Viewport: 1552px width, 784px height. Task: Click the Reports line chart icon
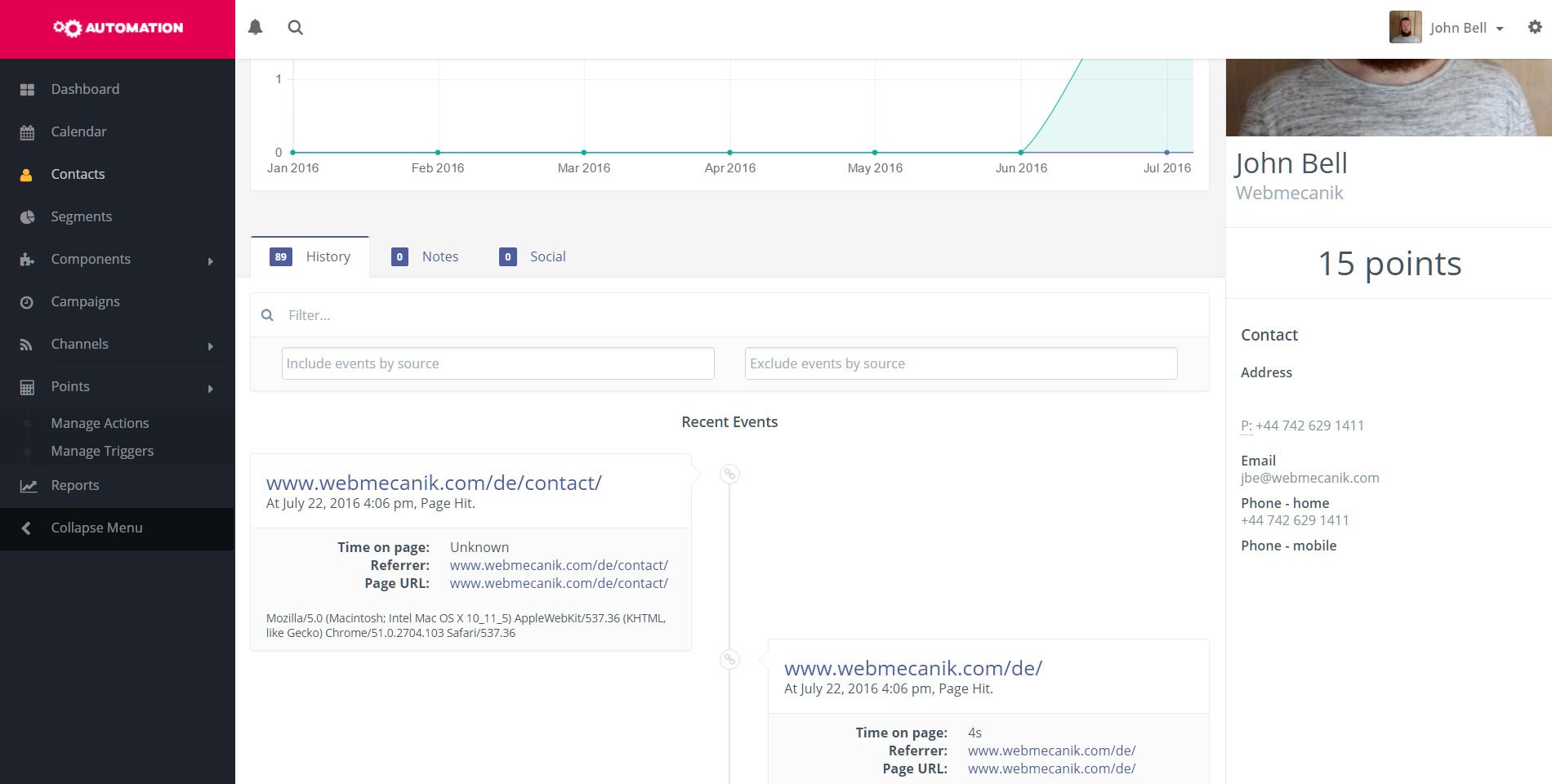[x=29, y=486]
